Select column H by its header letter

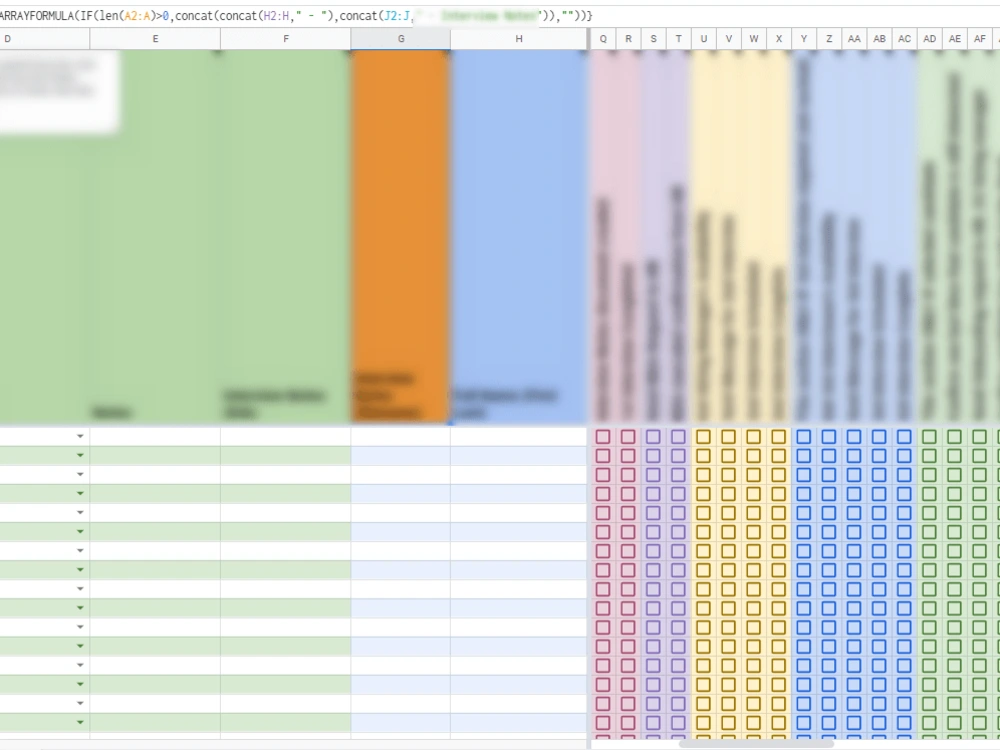(518, 39)
